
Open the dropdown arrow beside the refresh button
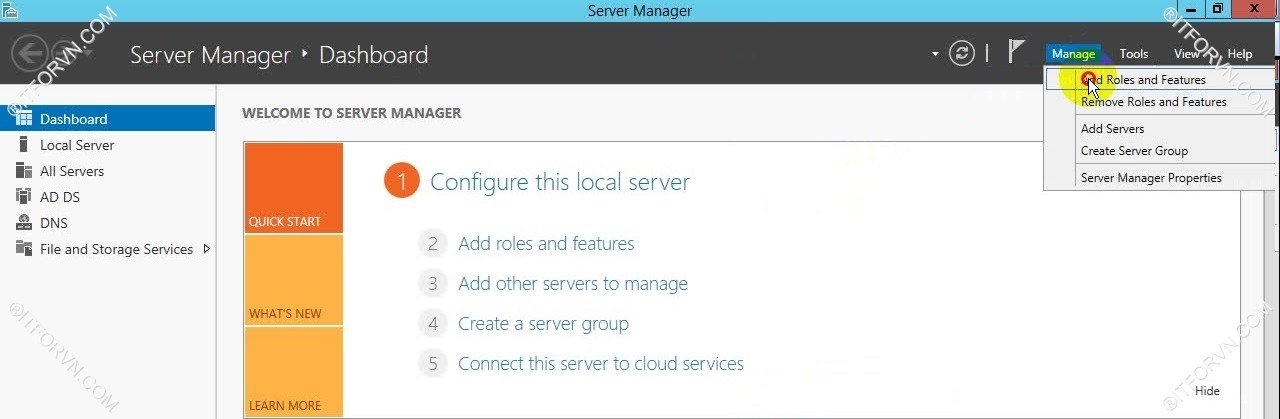pyautogui.click(x=936, y=54)
